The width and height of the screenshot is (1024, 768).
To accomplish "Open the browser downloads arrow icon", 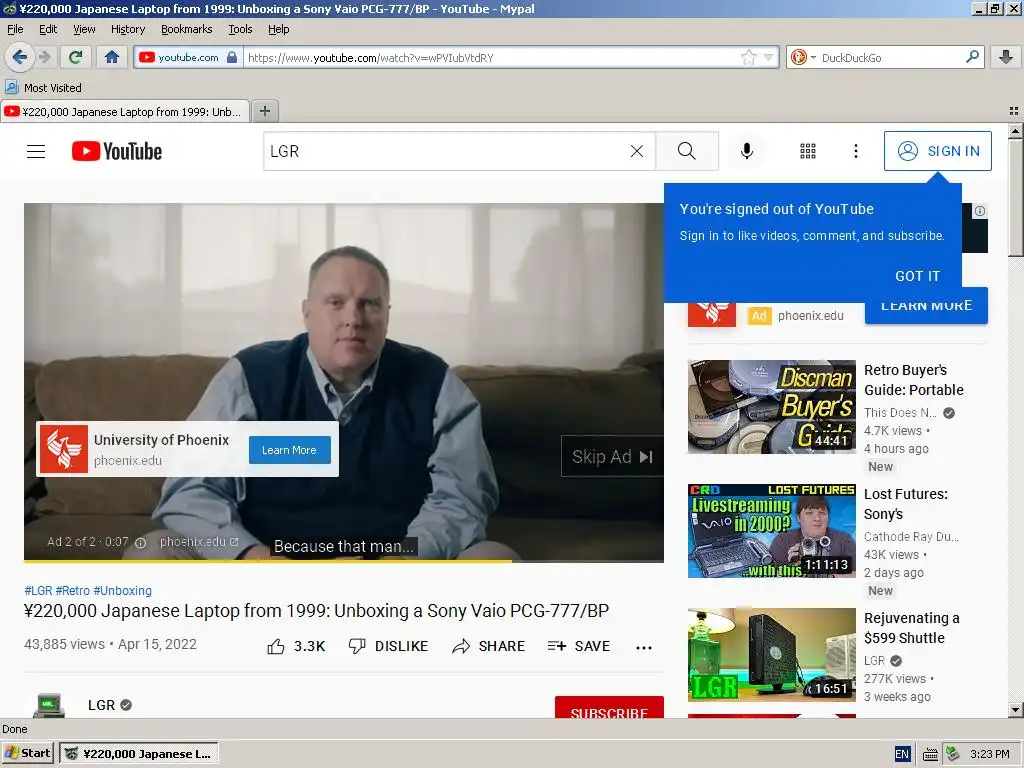I will point(1006,57).
